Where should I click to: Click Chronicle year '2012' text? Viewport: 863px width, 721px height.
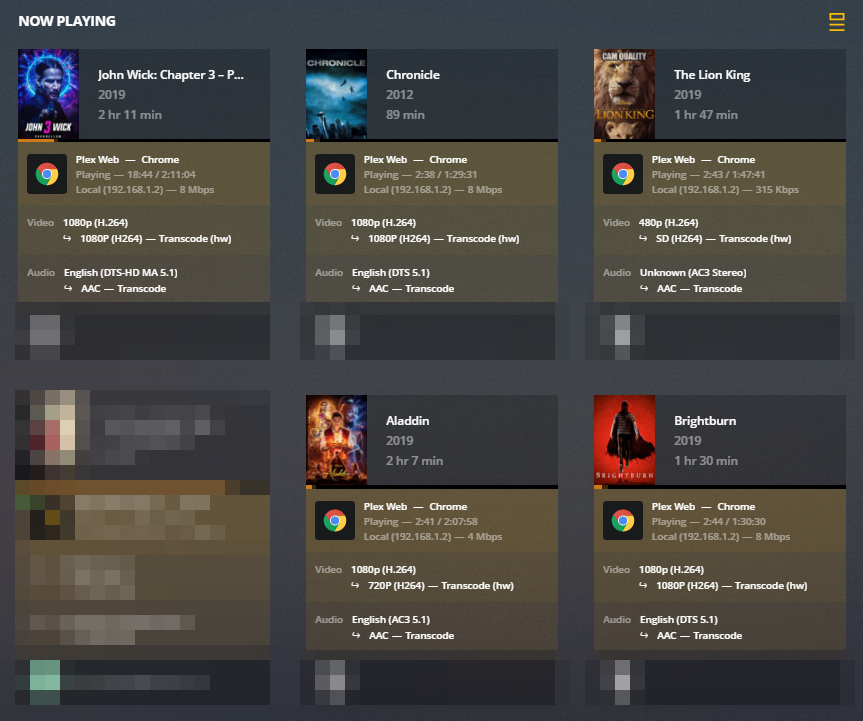pyautogui.click(x=400, y=95)
